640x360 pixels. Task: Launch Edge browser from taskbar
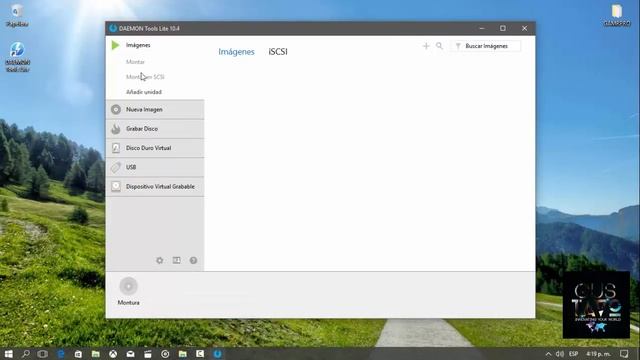[x=60, y=354]
